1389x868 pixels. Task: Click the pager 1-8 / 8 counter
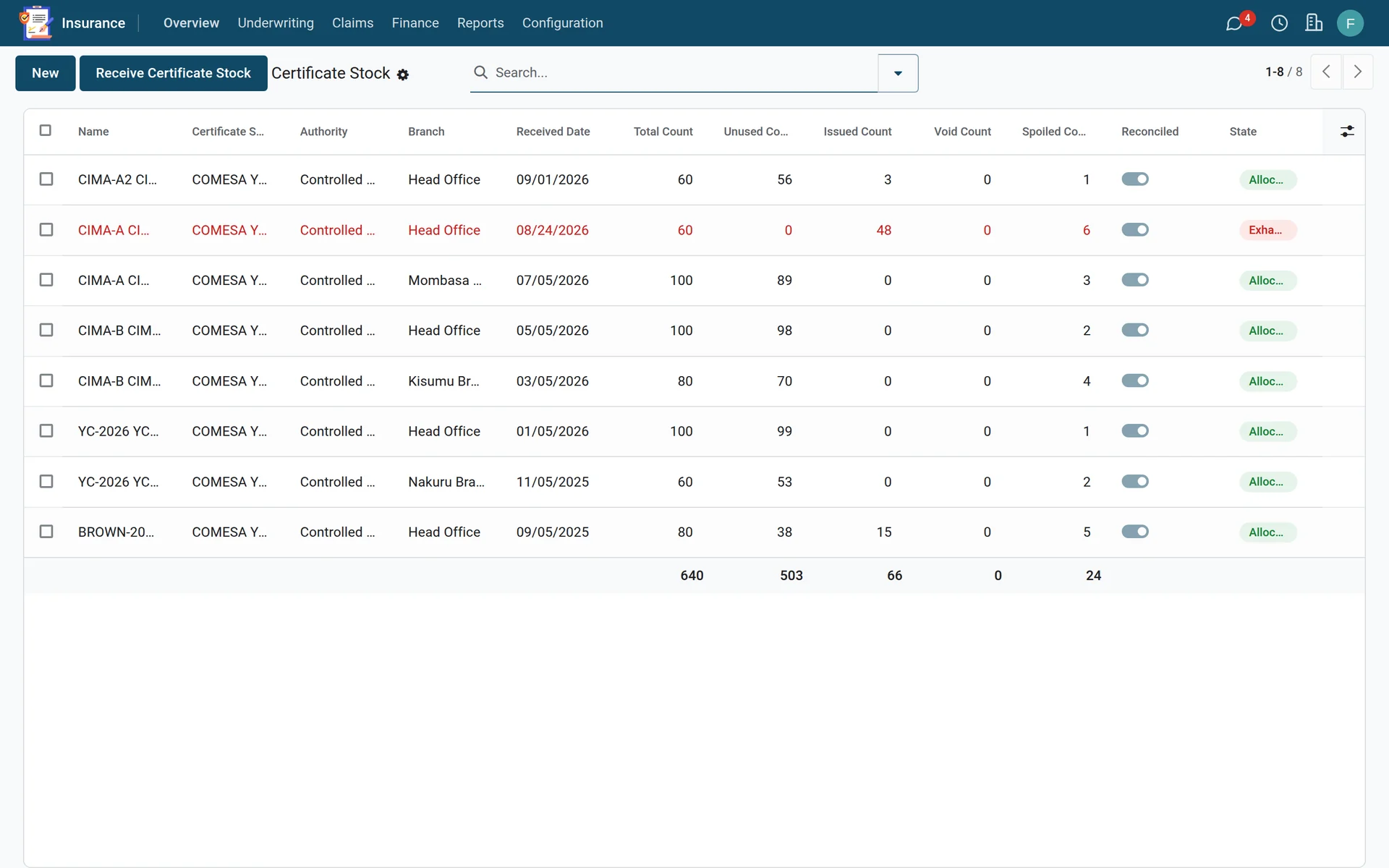click(x=1283, y=72)
